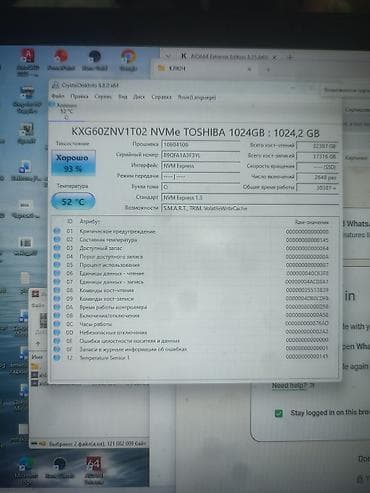Toggle Stay logged in on this browser checkbox
Screen dimensions: 370x493
278,413
